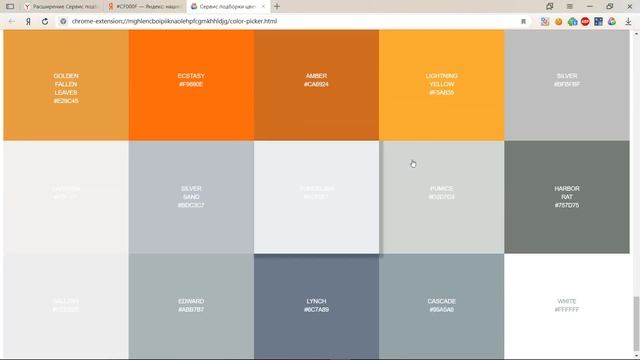Screen dimensions: 640x360
Task: Open the pinned tabs/collections icon in title bar
Action: tap(550, 7)
